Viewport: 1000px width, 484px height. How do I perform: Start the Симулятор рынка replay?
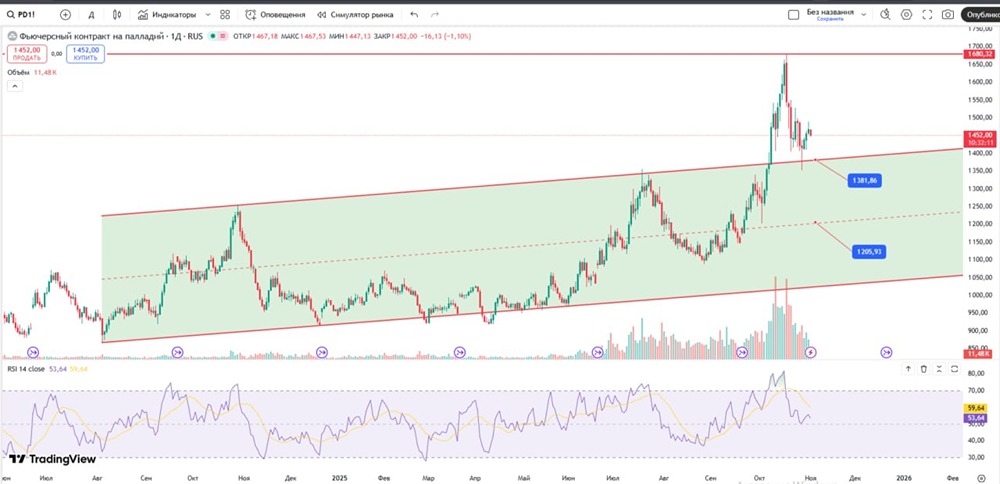pos(355,14)
